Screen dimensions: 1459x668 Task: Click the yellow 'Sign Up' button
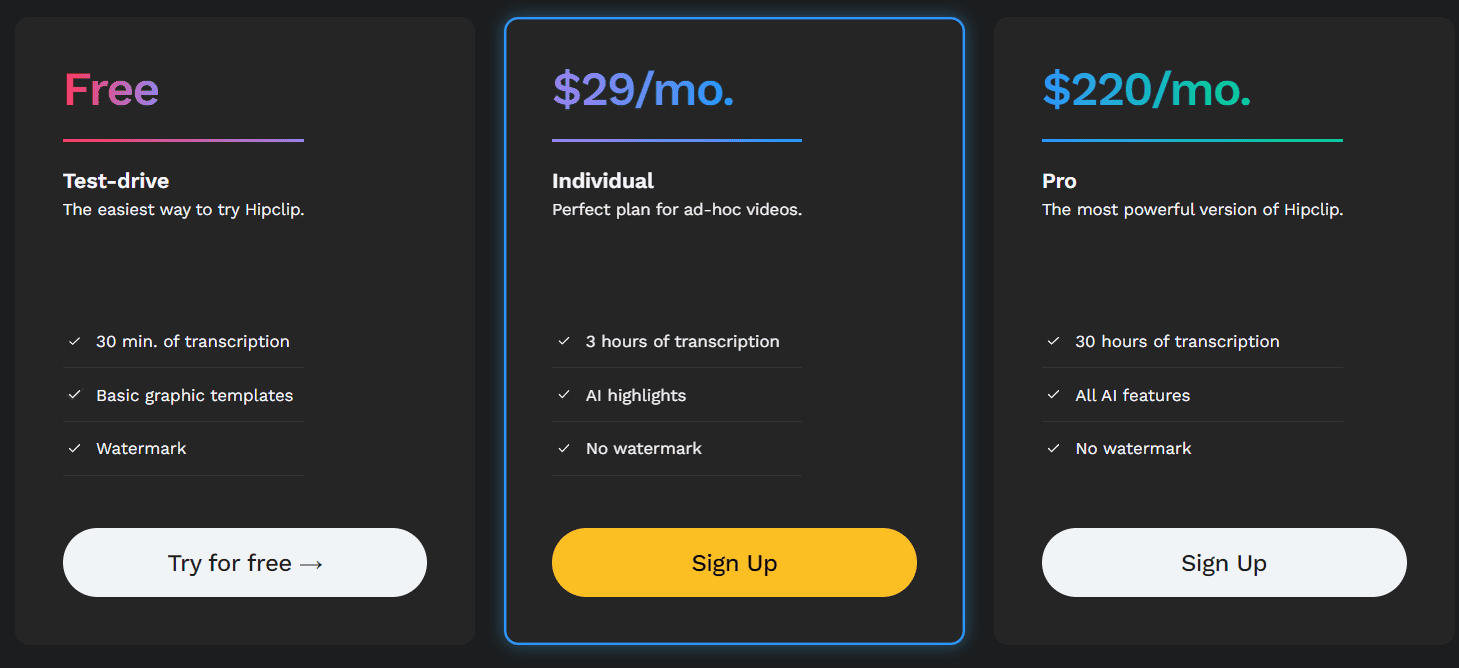point(734,562)
